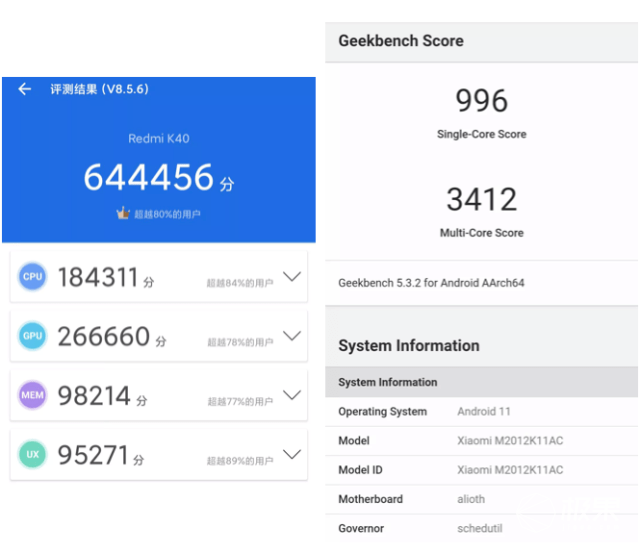Click the large System Information heading
The width and height of the screenshot is (640, 553).
[409, 346]
